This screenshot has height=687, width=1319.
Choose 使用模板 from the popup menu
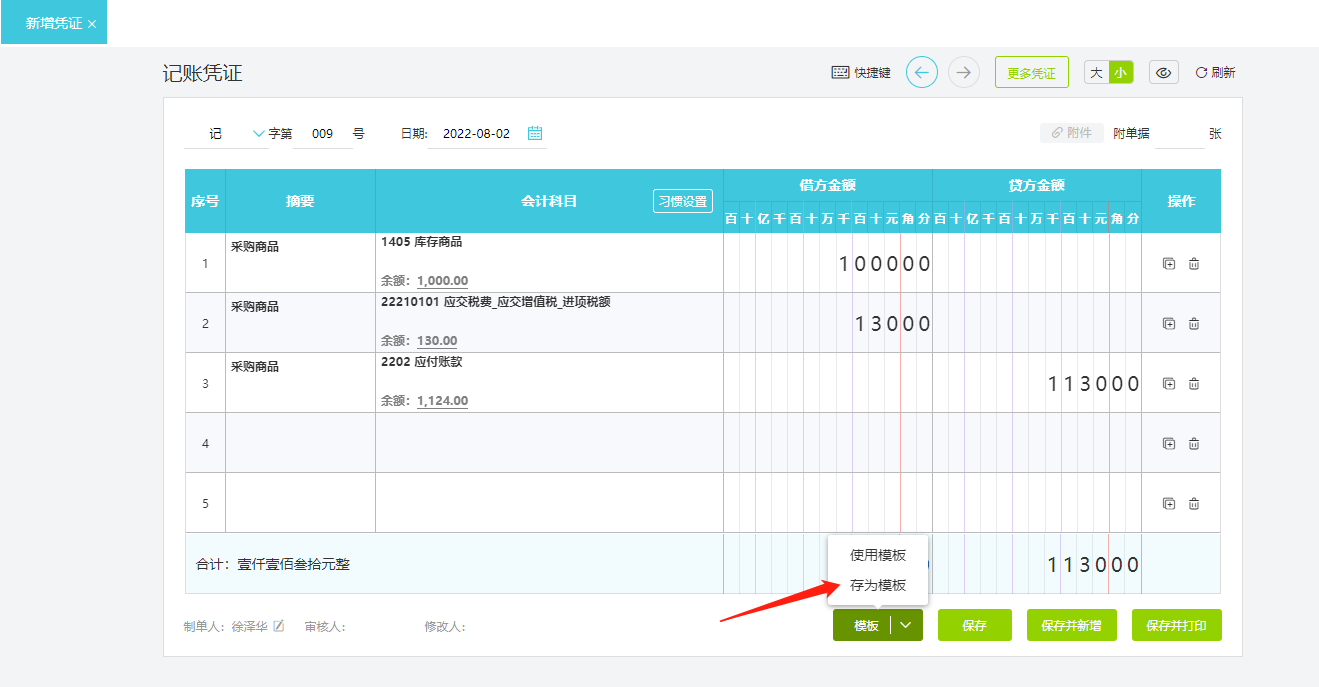point(878,555)
